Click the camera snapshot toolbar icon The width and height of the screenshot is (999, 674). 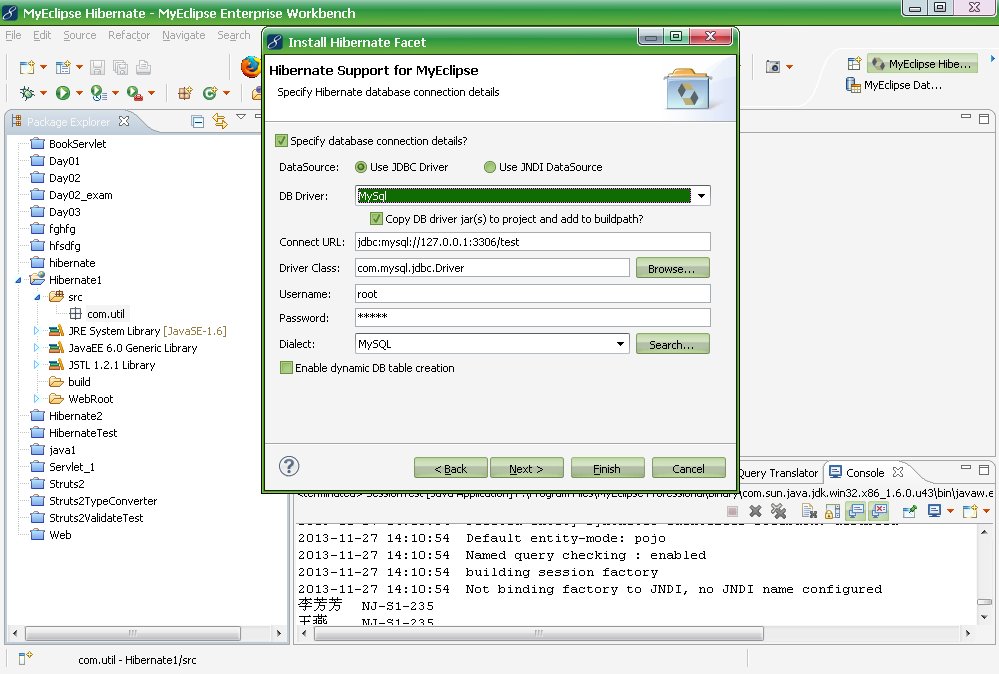[773, 67]
